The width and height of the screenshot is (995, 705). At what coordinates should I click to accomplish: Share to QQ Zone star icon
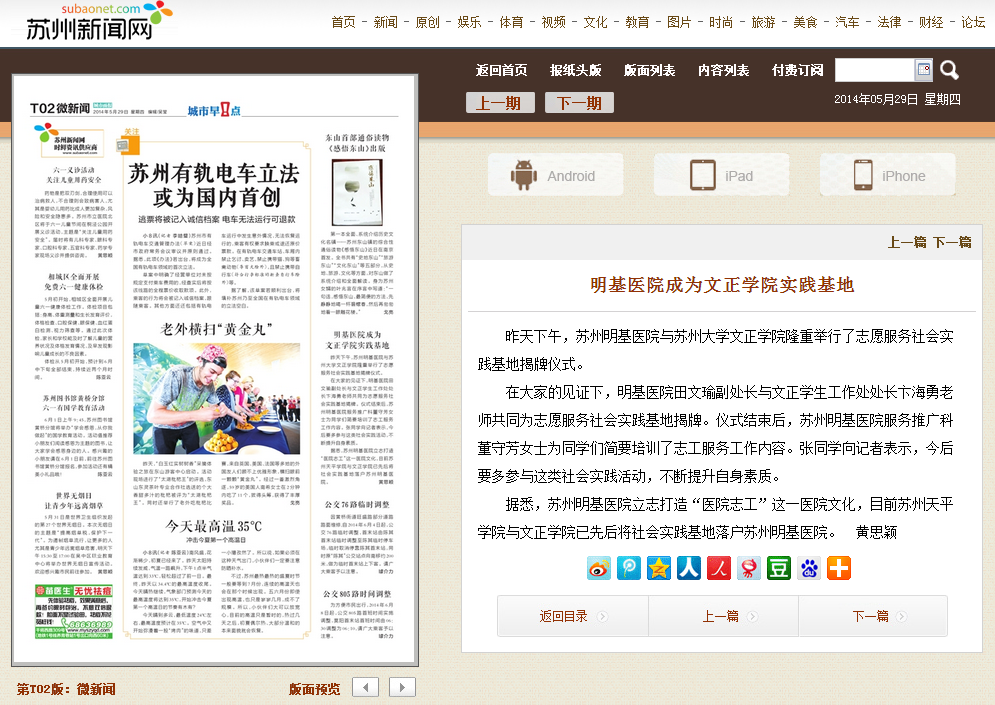pos(659,568)
